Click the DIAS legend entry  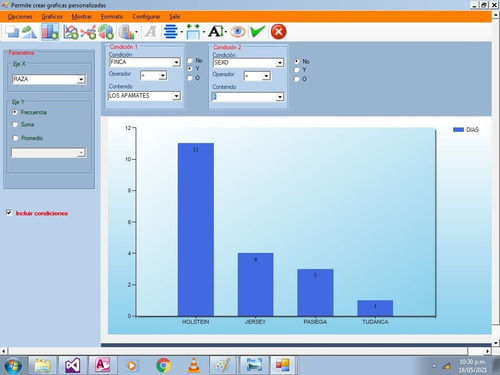[x=466, y=130]
